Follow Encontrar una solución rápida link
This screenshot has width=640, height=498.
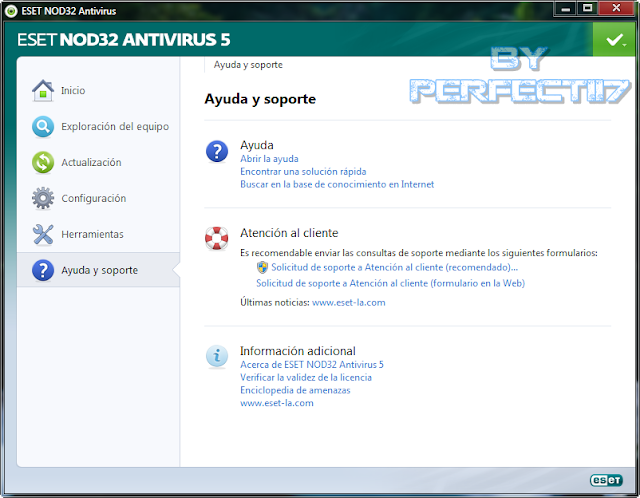tap(303, 171)
